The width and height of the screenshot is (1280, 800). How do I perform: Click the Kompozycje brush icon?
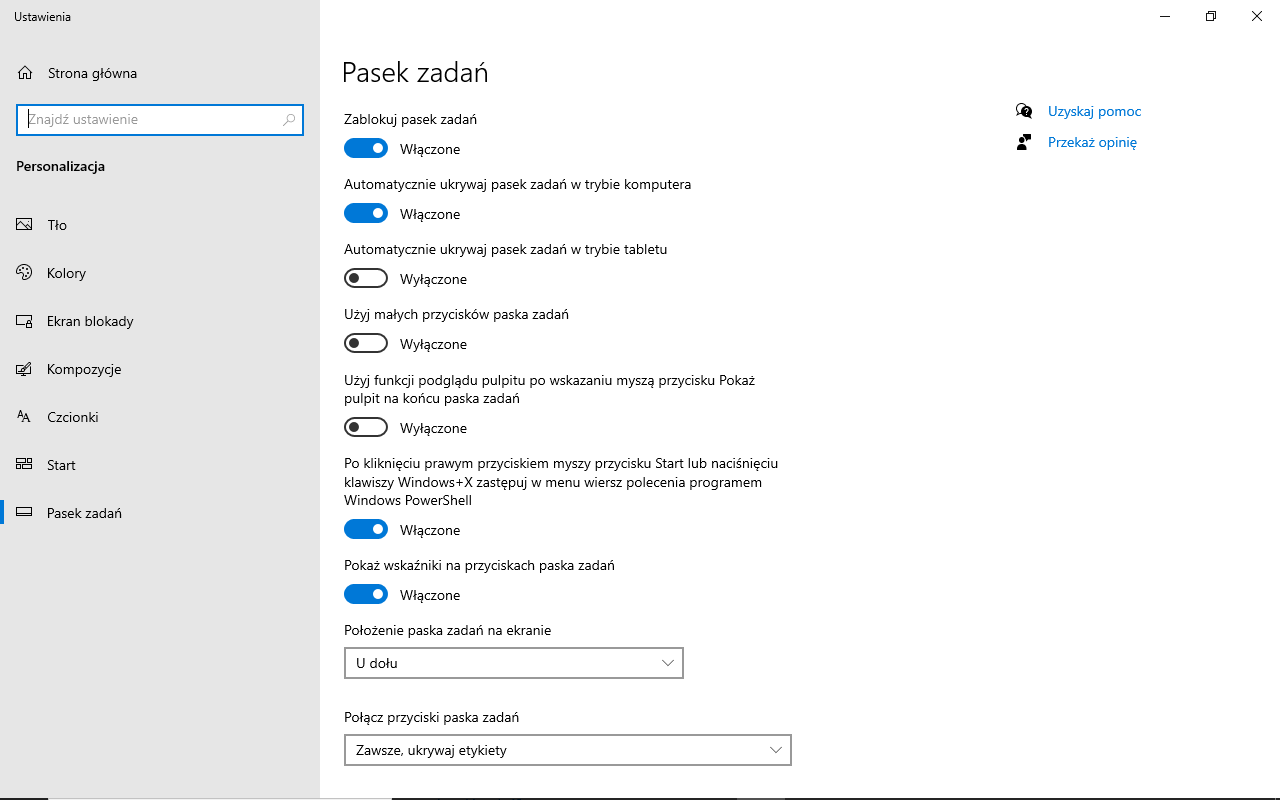[x=25, y=369]
